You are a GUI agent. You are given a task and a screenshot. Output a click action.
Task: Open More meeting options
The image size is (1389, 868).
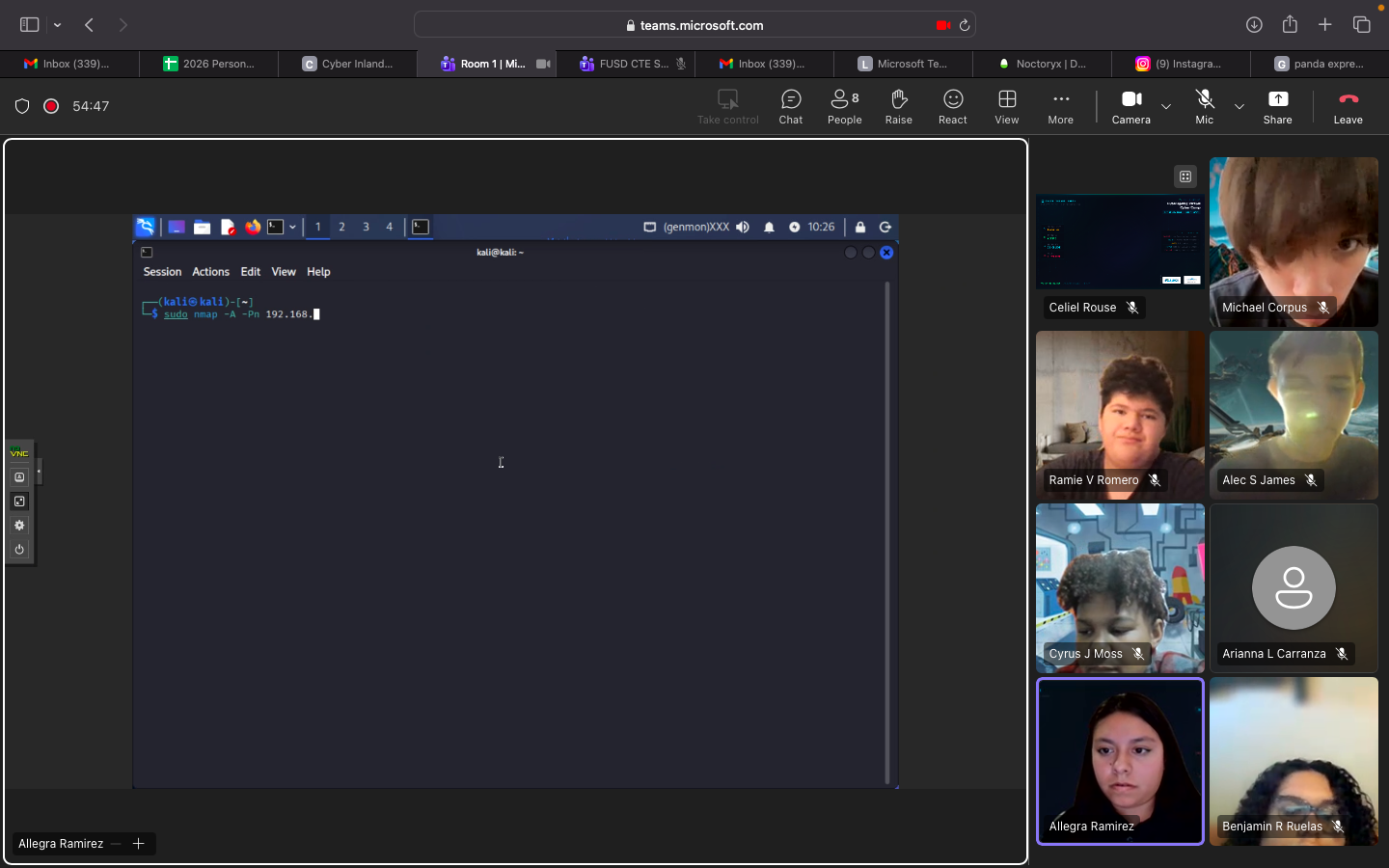(x=1060, y=106)
